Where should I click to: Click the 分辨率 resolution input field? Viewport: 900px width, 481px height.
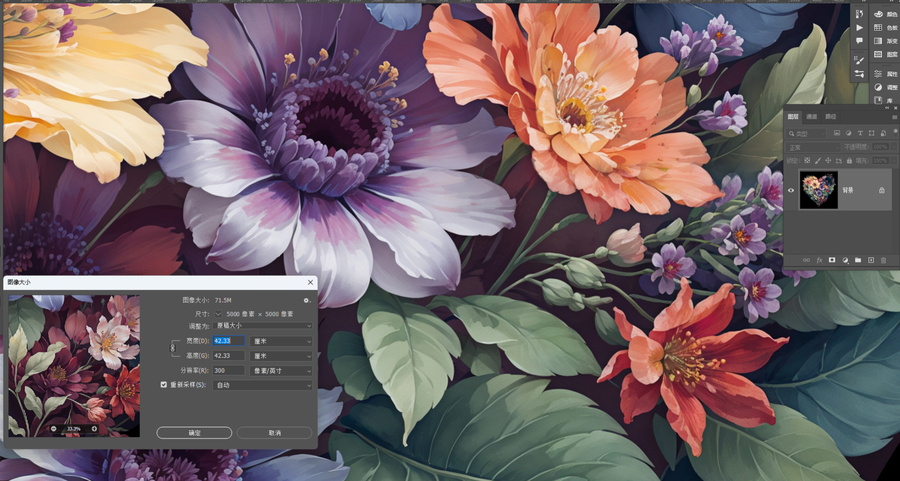pos(228,371)
